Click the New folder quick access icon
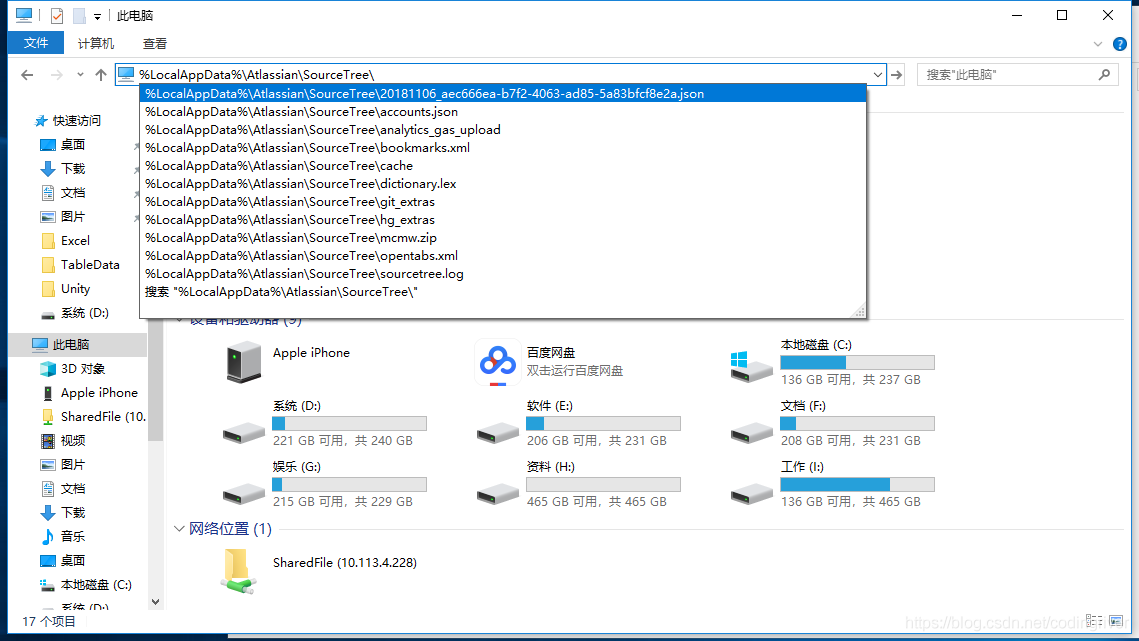The width and height of the screenshot is (1139, 641). point(79,15)
